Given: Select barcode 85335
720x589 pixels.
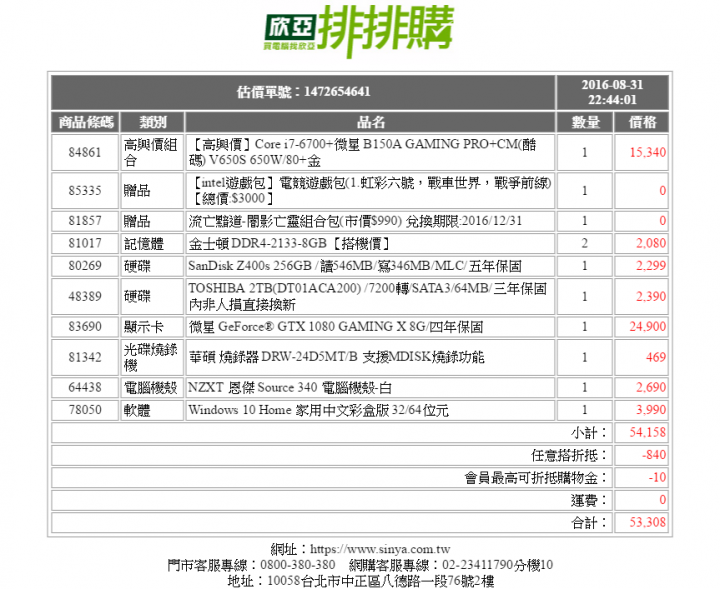Looking at the screenshot, I should tap(85, 191).
